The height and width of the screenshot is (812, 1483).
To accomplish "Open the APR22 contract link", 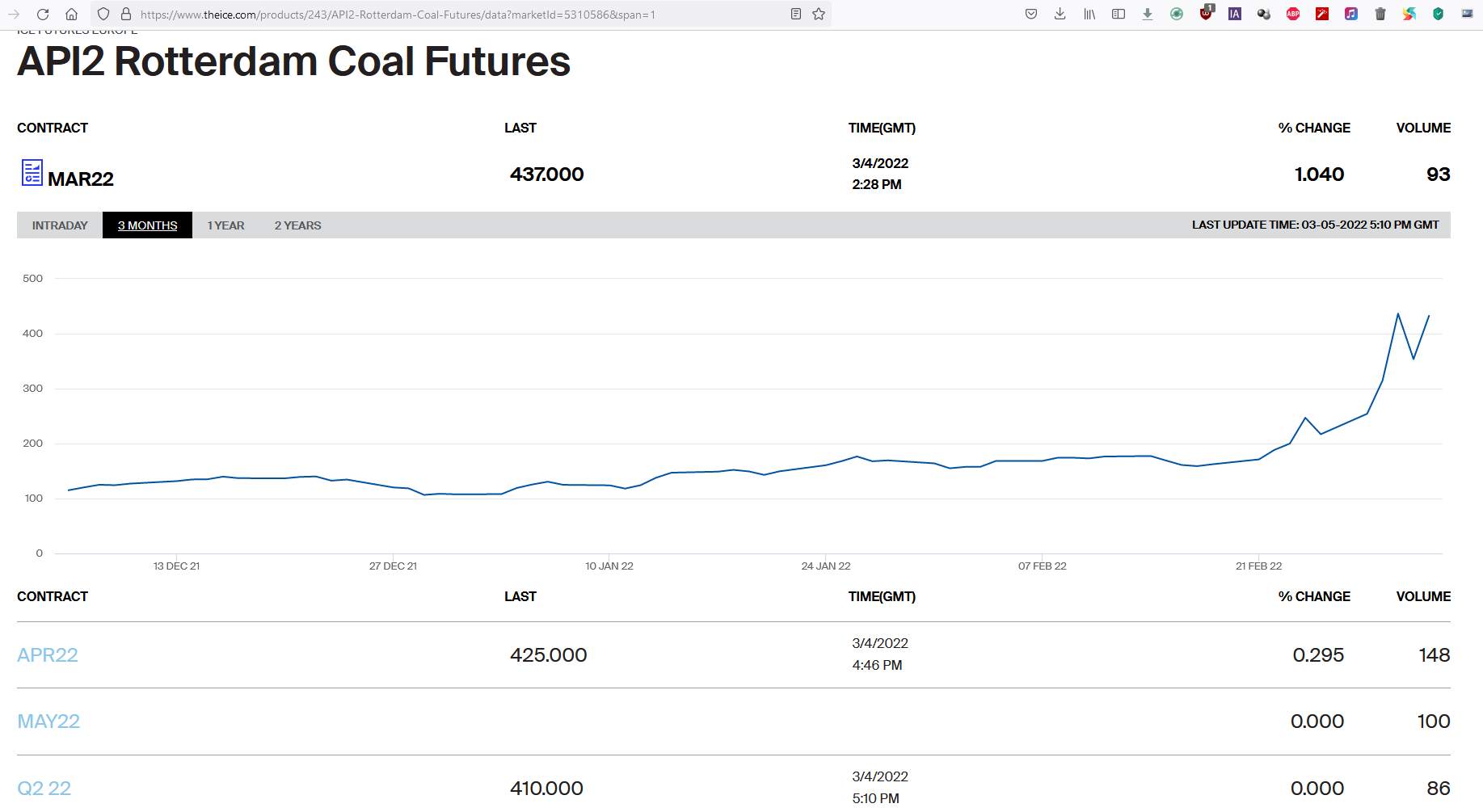I will (x=48, y=655).
